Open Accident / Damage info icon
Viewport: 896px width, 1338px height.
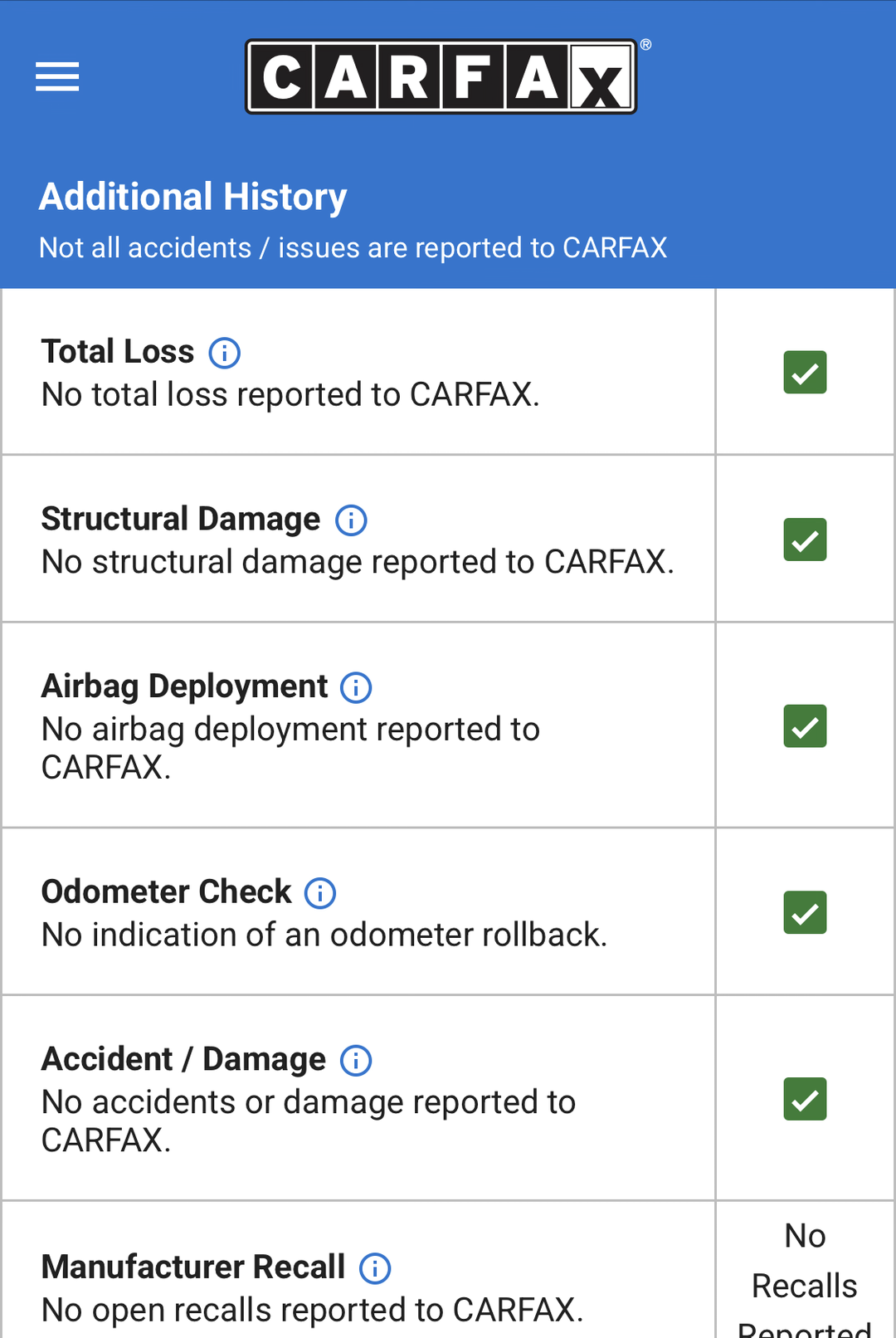coord(356,1061)
